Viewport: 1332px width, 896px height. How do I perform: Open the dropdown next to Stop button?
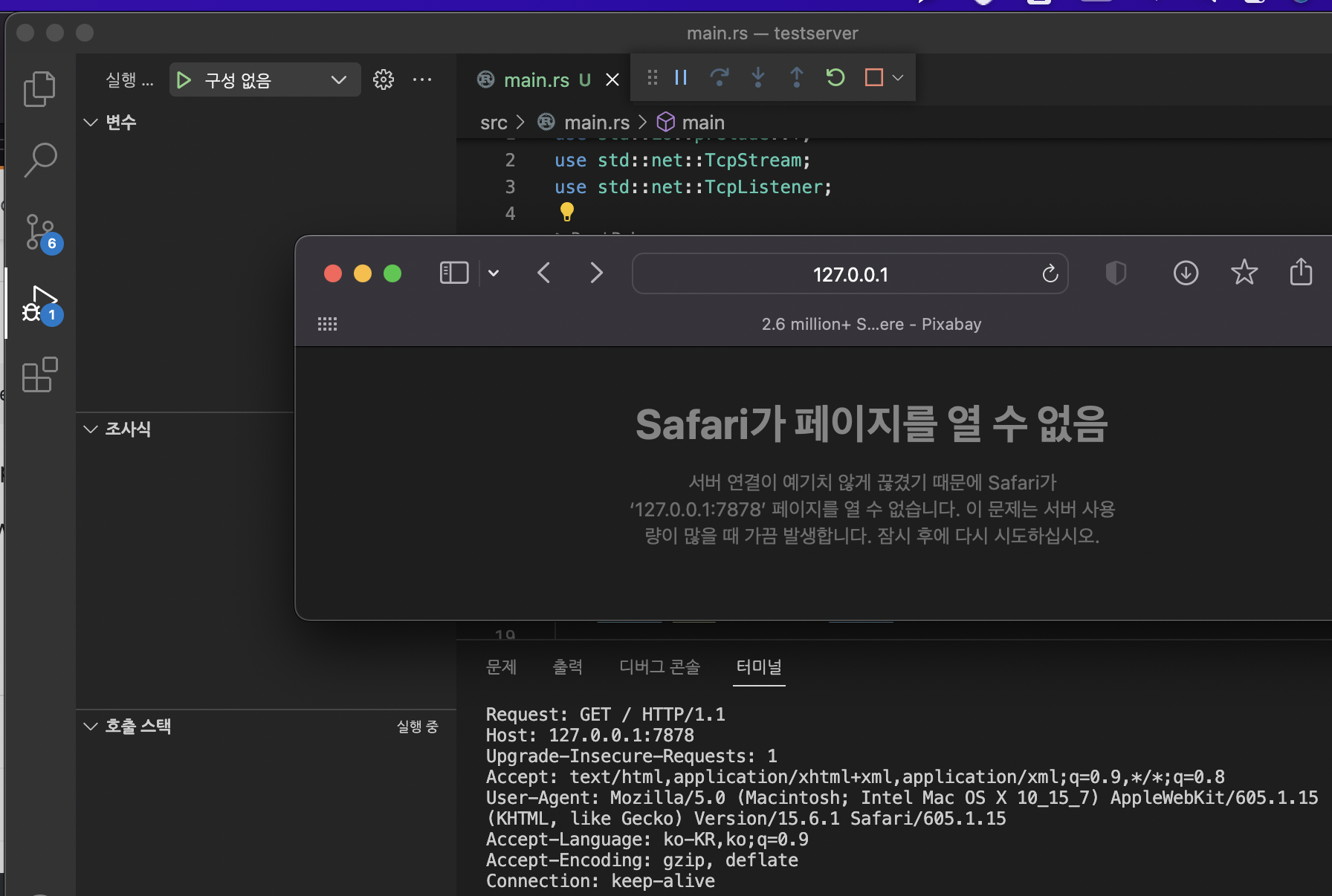coord(898,77)
